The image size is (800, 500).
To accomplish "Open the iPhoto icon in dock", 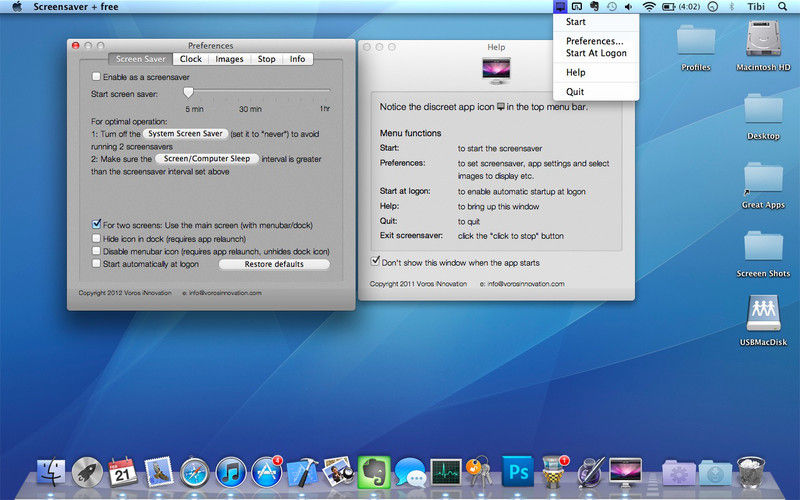I will 338,471.
